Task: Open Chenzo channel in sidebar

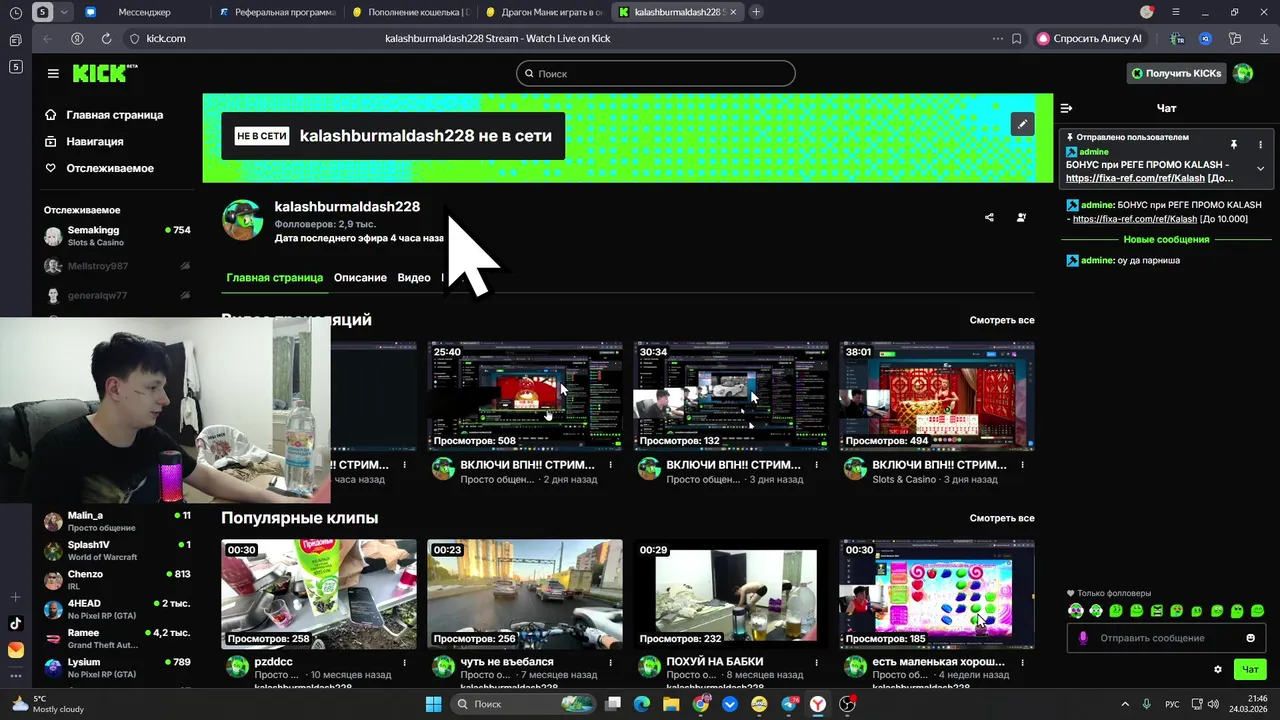Action: (117, 580)
